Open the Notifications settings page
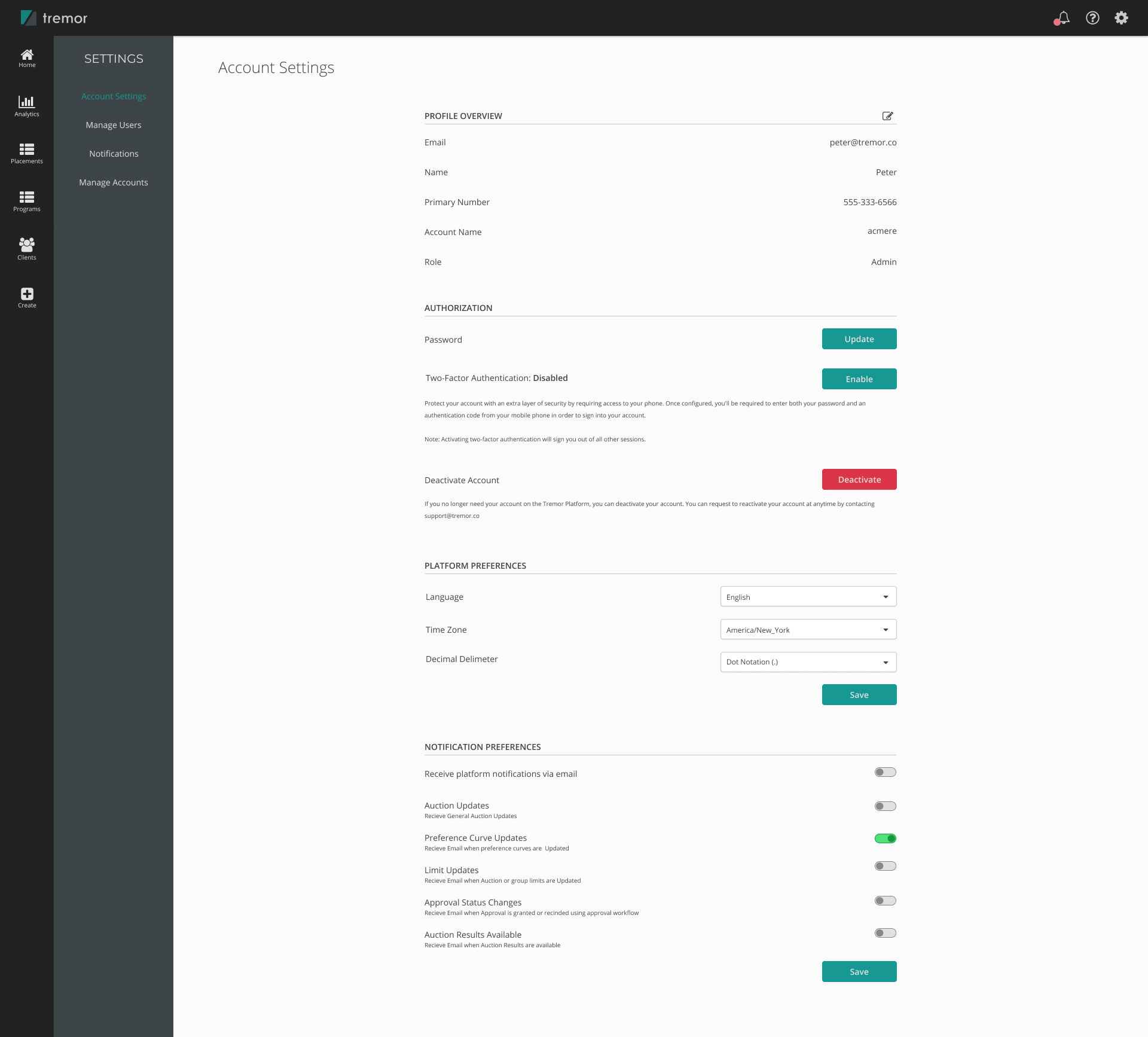 point(113,153)
